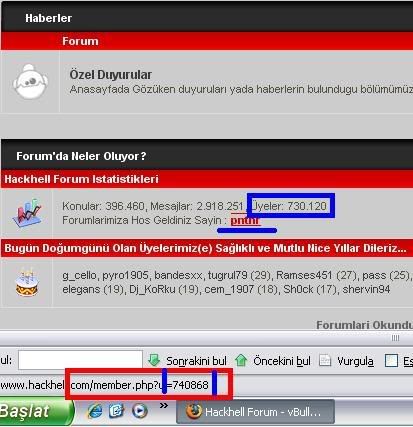Open birthday member Sh0ck's profile
The height and width of the screenshot is (427, 413).
pyautogui.click(x=299, y=289)
